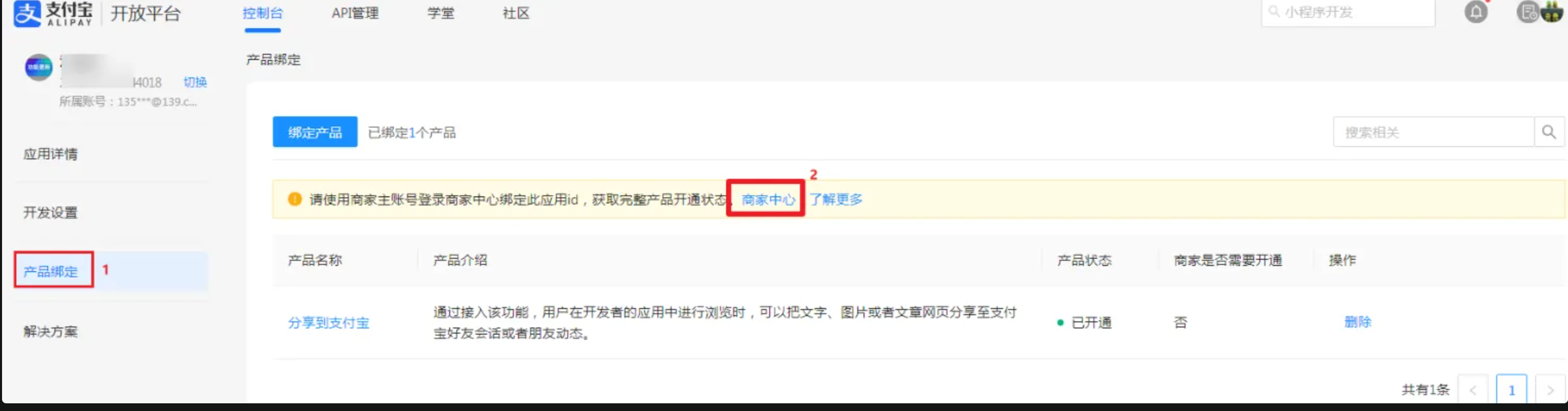Image resolution: width=1568 pixels, height=411 pixels.
Task: Go to next page arrow
Action: tap(1550, 389)
